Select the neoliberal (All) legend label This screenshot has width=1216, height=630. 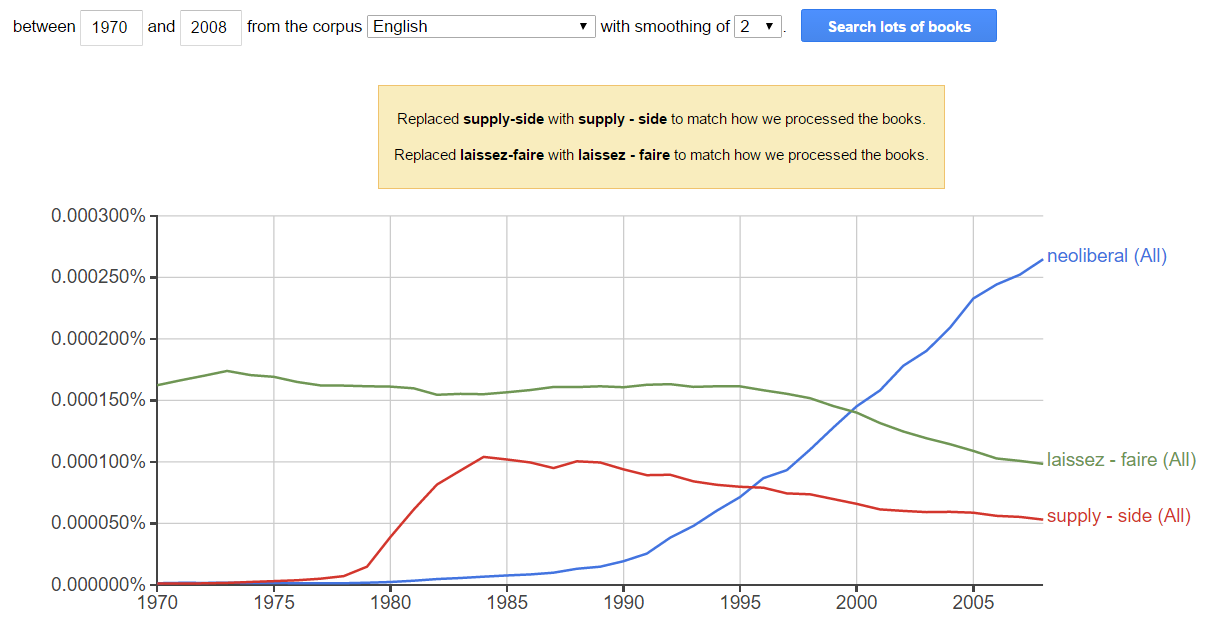pos(1107,256)
